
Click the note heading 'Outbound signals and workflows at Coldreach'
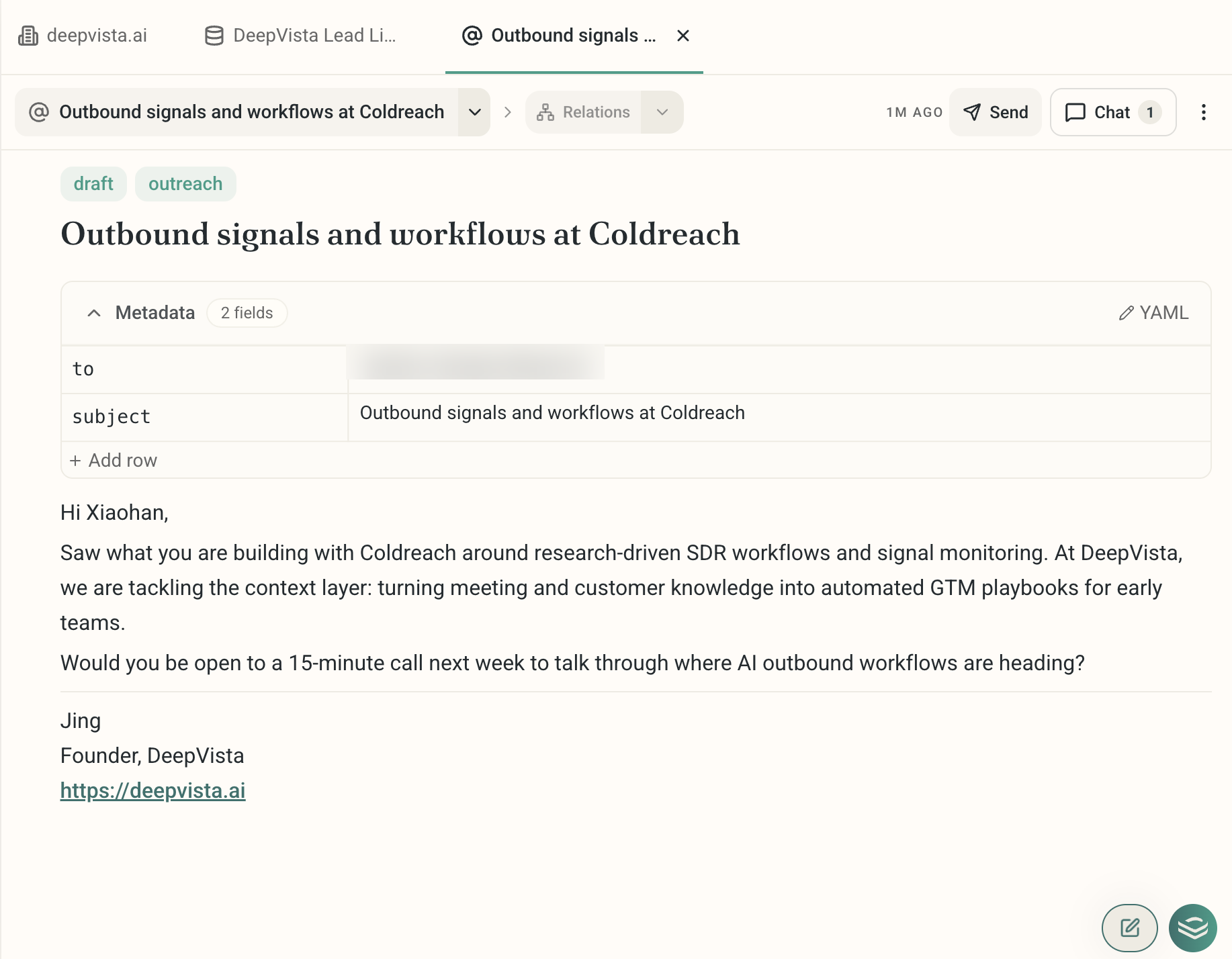pos(400,234)
